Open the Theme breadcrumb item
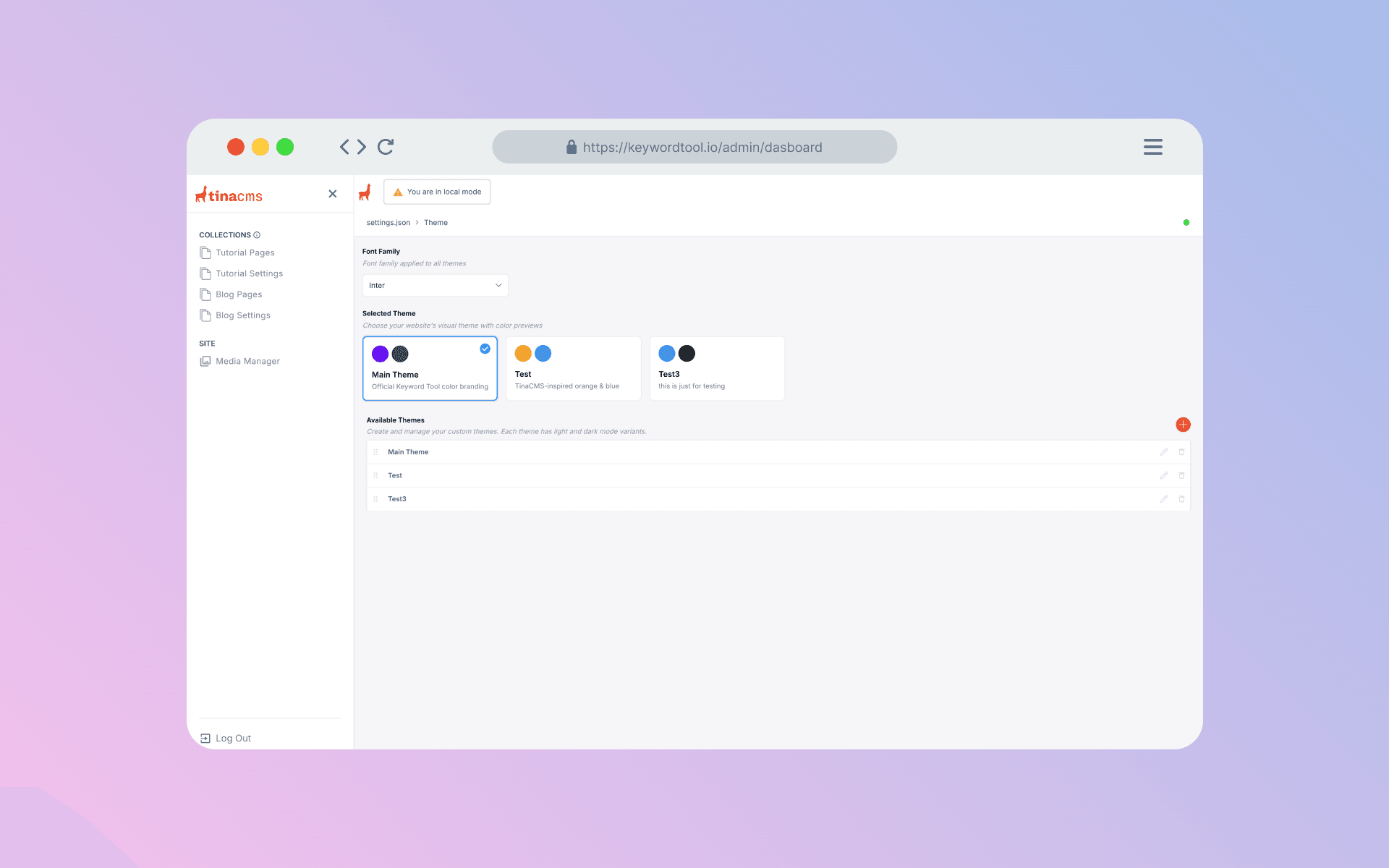Image resolution: width=1389 pixels, height=868 pixels. click(x=435, y=222)
